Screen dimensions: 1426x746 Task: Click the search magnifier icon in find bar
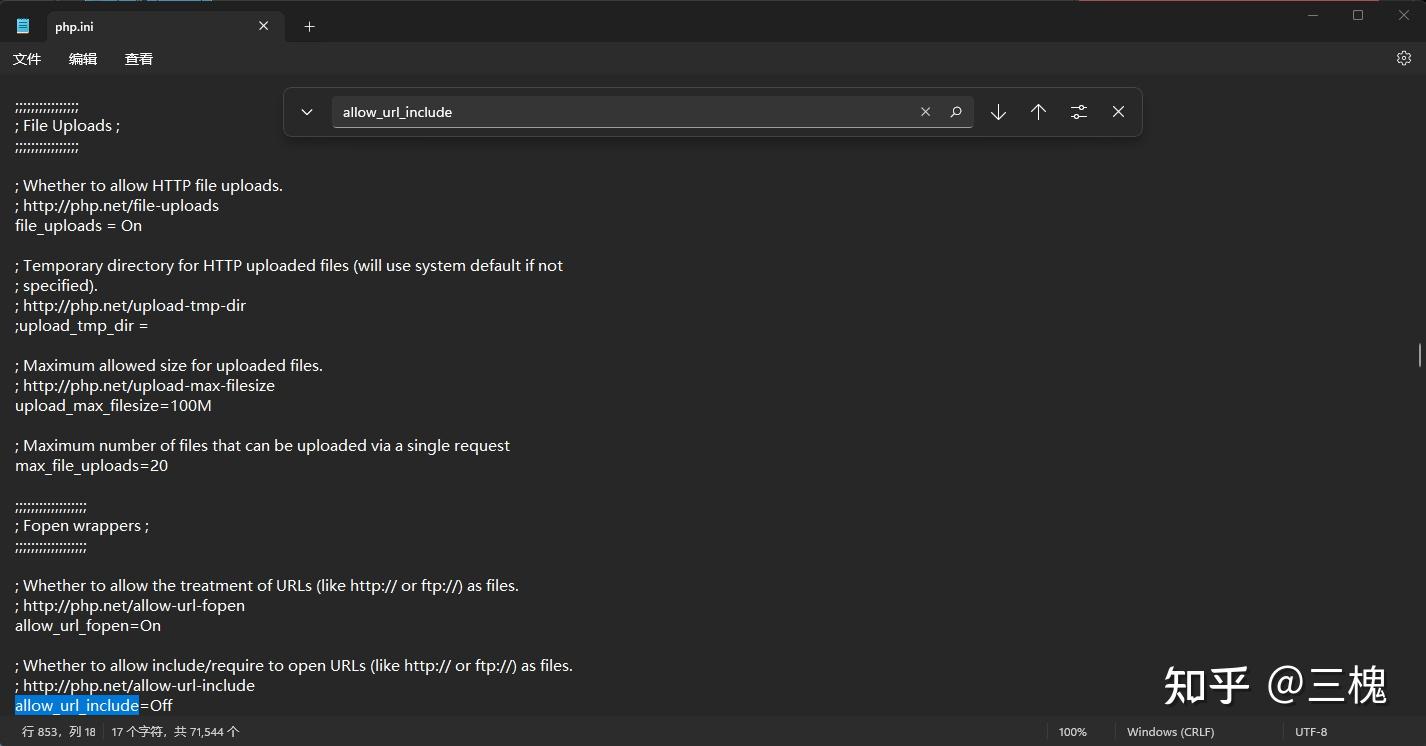956,112
